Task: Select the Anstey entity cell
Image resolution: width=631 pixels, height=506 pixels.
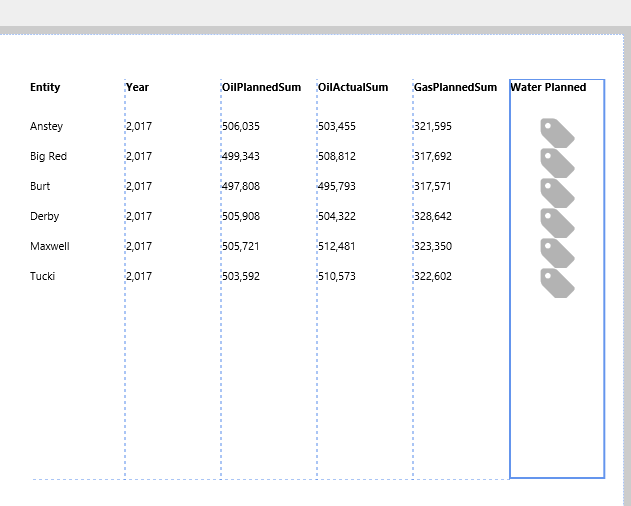Action: coord(46,126)
